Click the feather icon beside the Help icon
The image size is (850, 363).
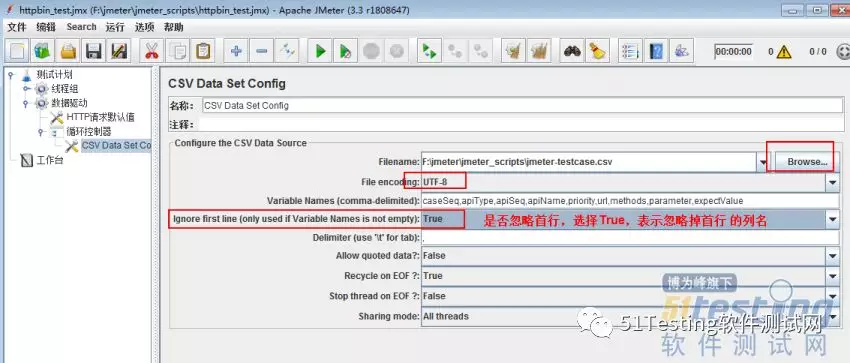682,51
